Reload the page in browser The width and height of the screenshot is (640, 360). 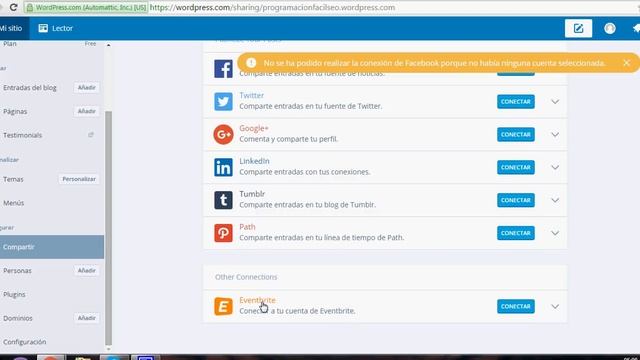tap(13, 7)
